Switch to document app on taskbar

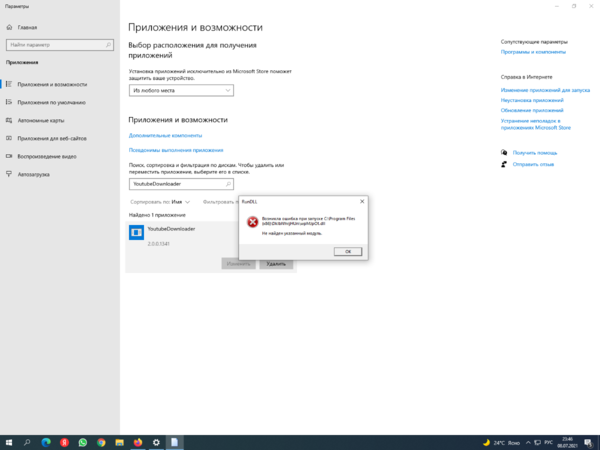[174, 443]
